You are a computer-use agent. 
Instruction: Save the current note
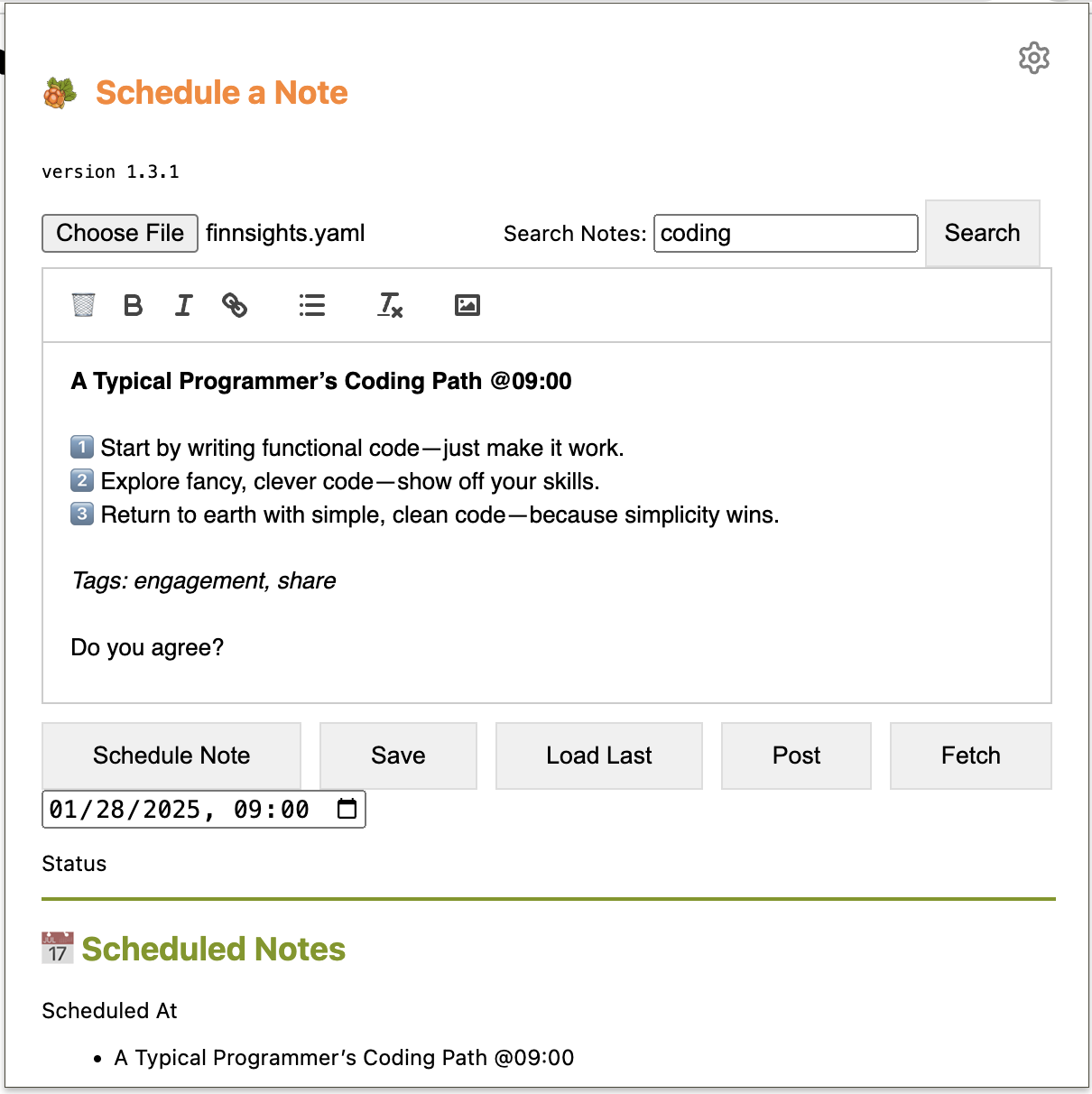click(x=397, y=756)
